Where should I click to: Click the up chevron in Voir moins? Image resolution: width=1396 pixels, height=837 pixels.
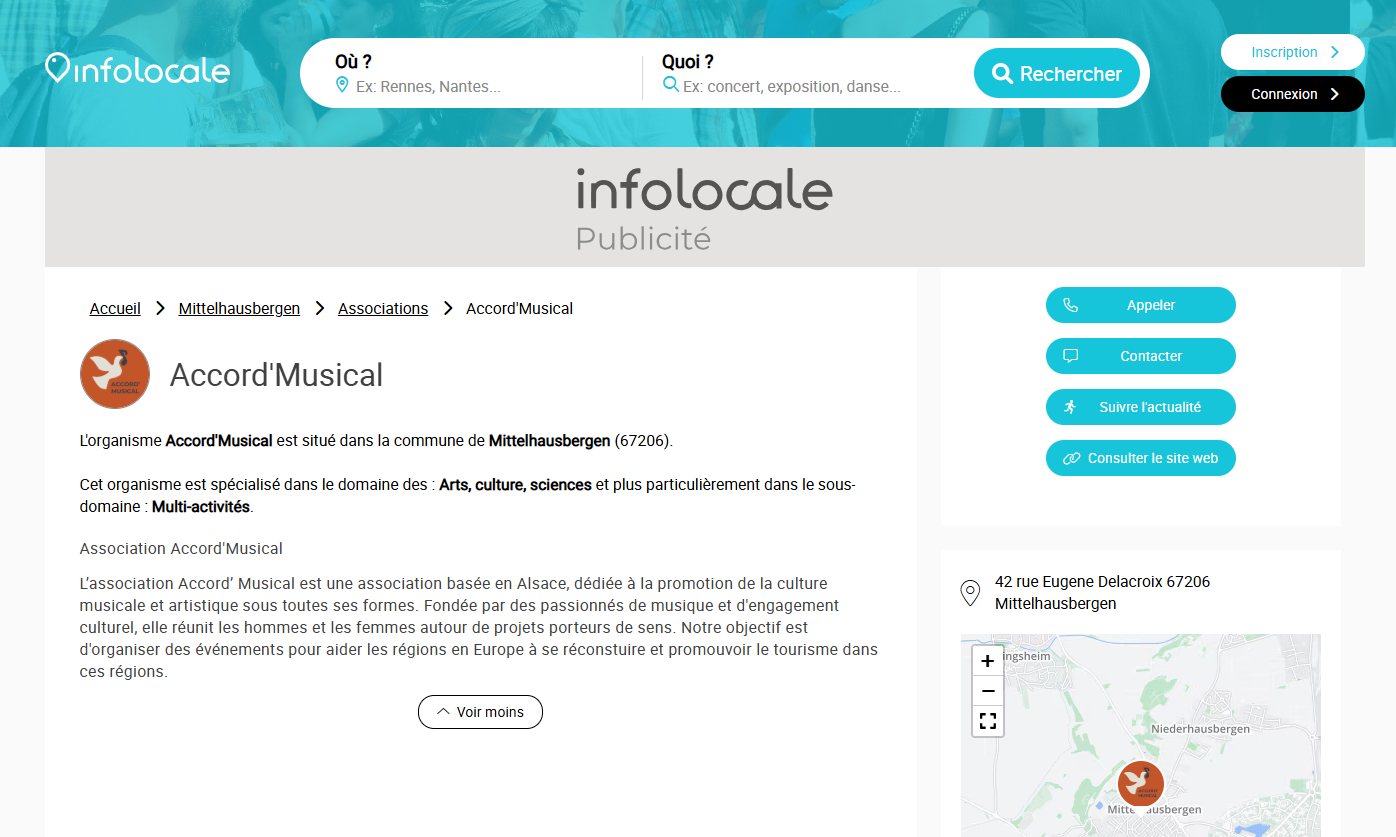(x=444, y=711)
